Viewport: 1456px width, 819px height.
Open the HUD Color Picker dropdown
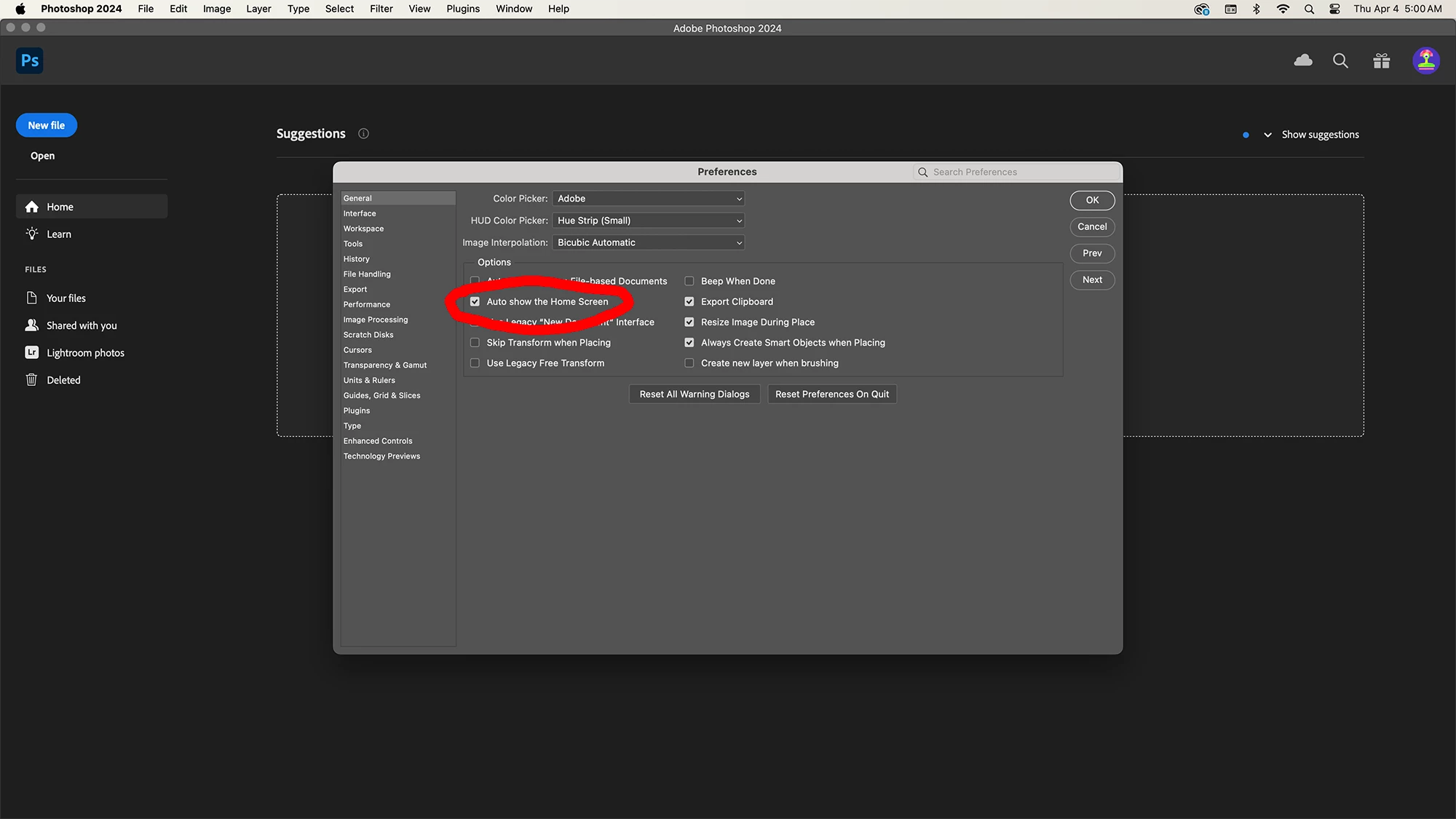[648, 221]
